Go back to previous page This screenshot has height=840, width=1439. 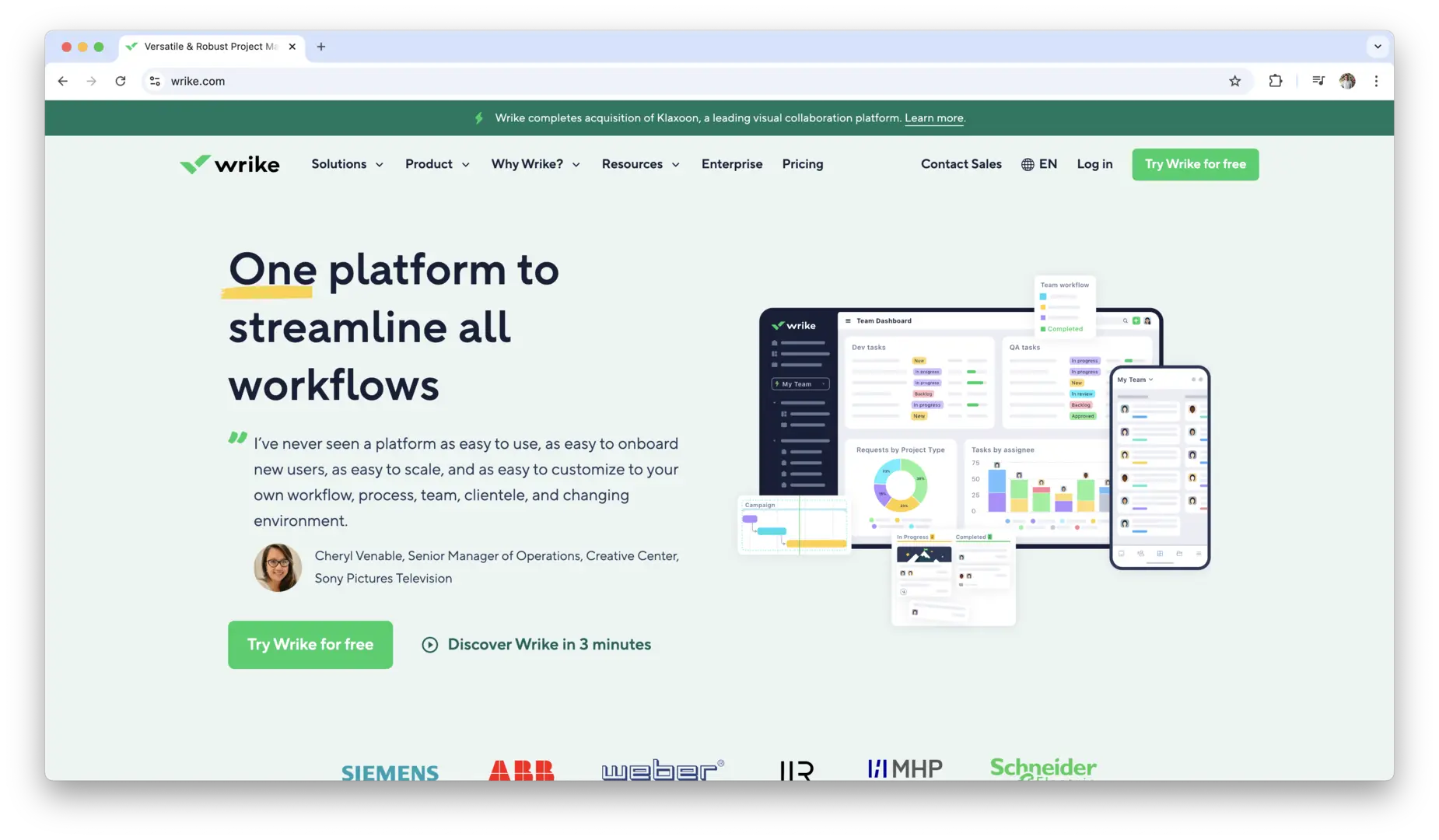tap(63, 81)
